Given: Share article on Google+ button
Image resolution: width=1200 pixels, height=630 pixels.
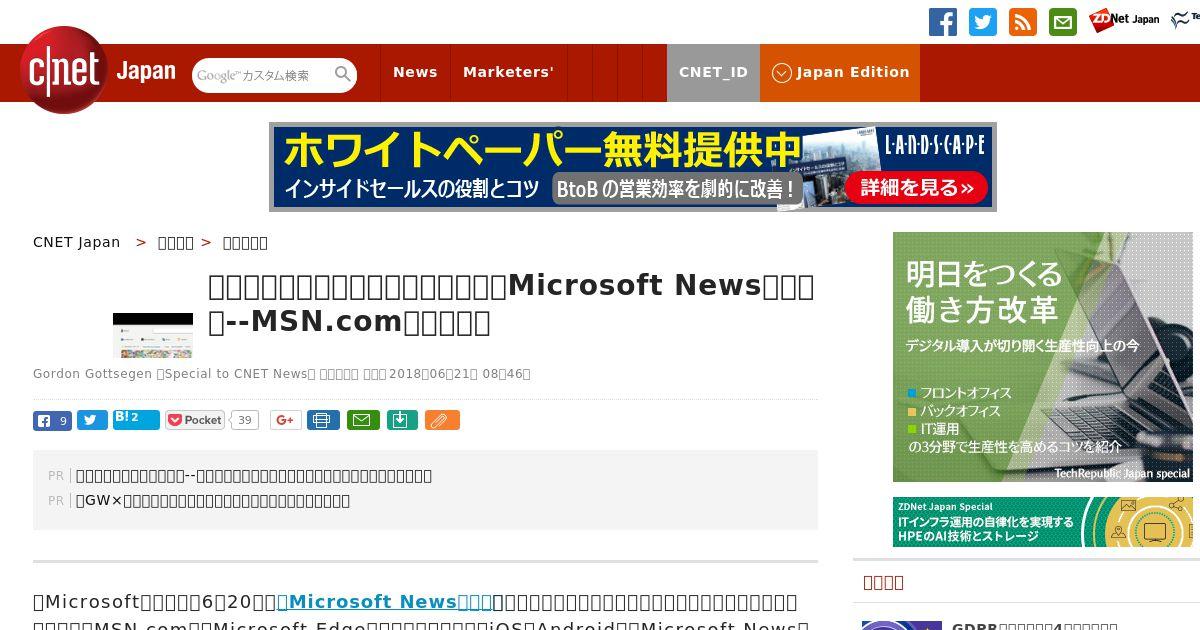Looking at the screenshot, I should point(285,420).
